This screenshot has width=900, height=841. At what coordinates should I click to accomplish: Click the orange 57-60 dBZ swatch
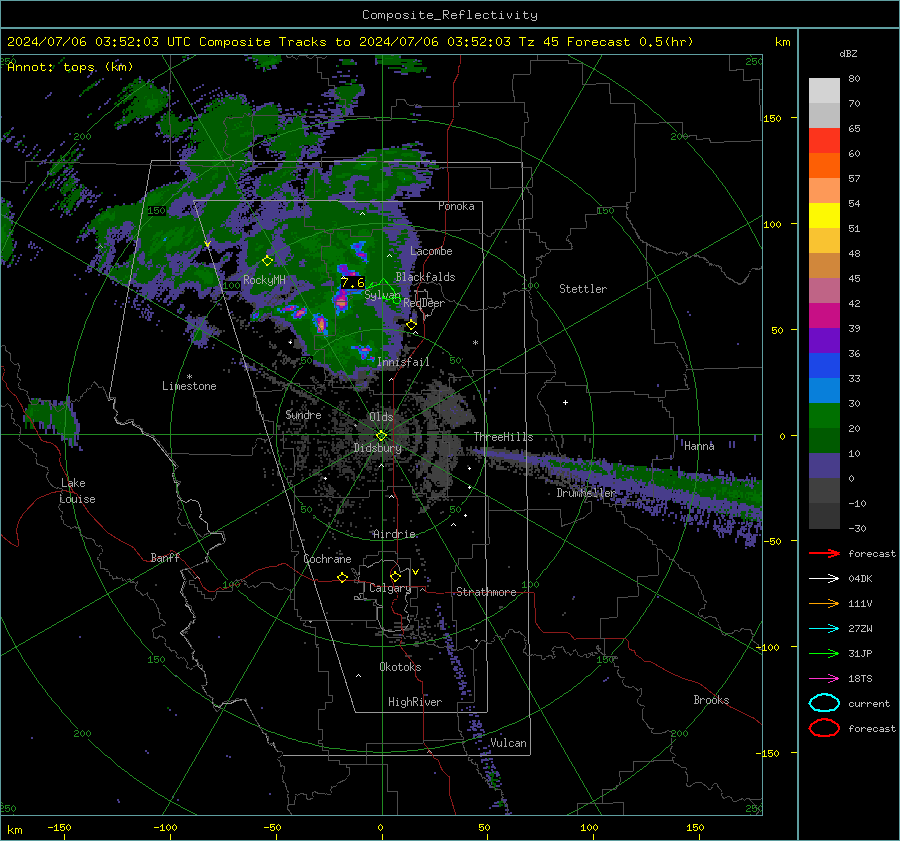point(824,166)
